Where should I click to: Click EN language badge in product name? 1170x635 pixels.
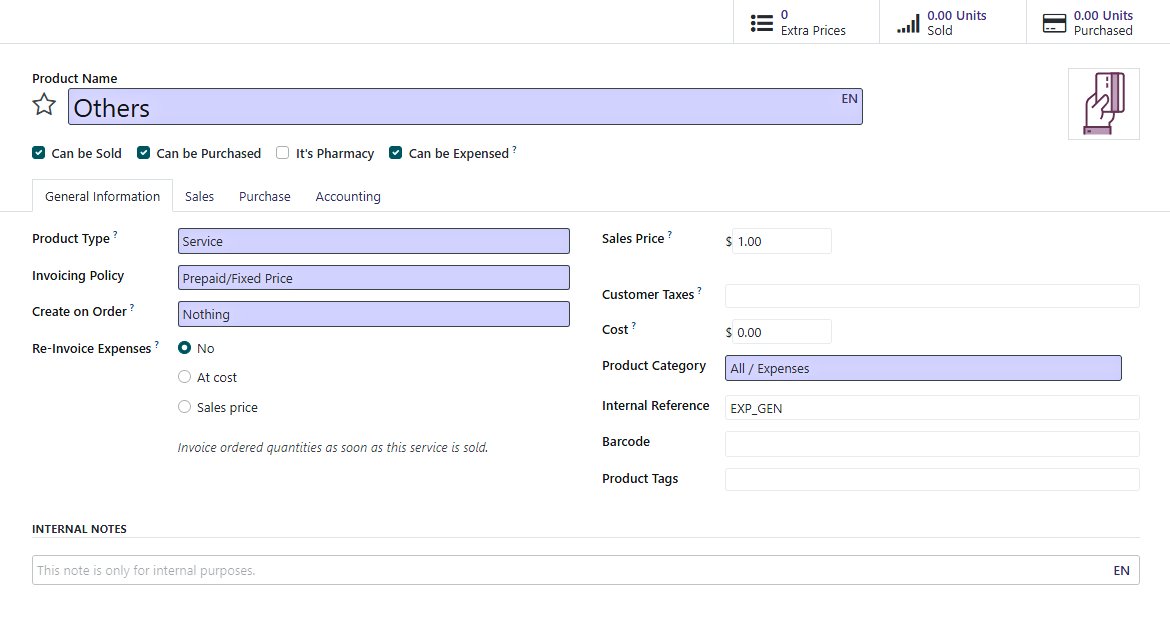click(849, 99)
